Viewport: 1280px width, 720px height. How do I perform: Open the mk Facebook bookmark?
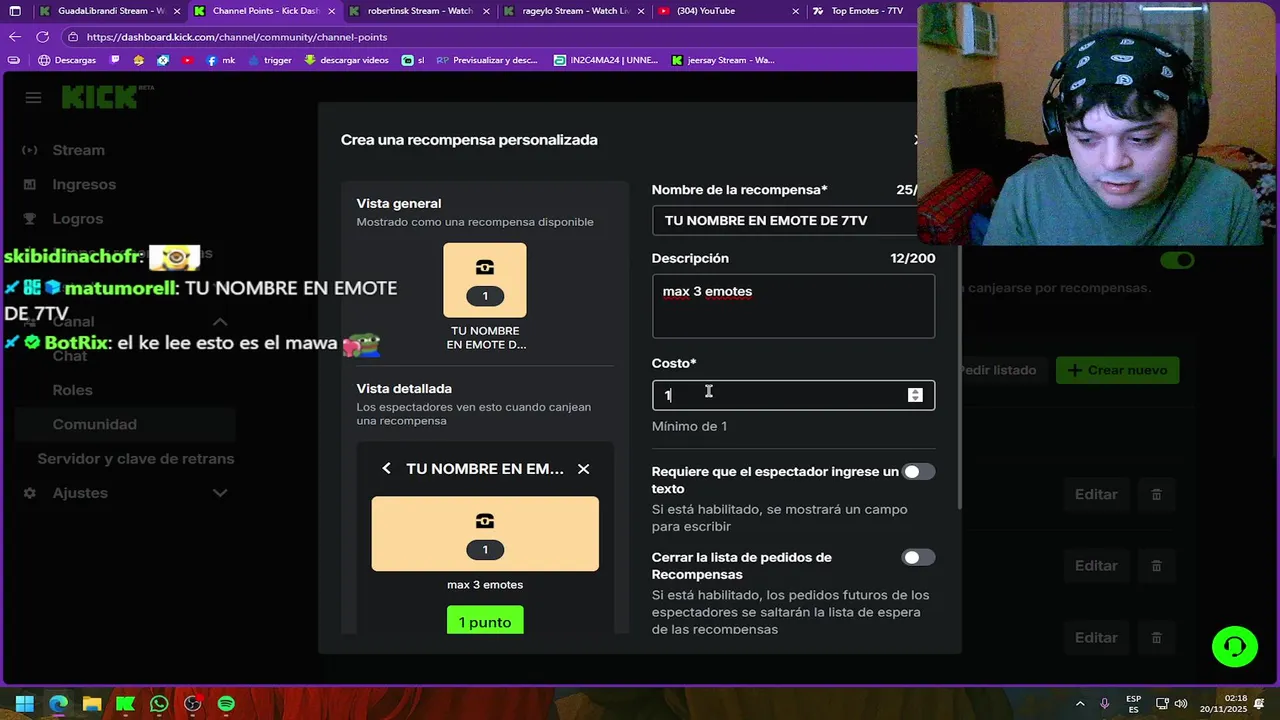click(x=220, y=60)
